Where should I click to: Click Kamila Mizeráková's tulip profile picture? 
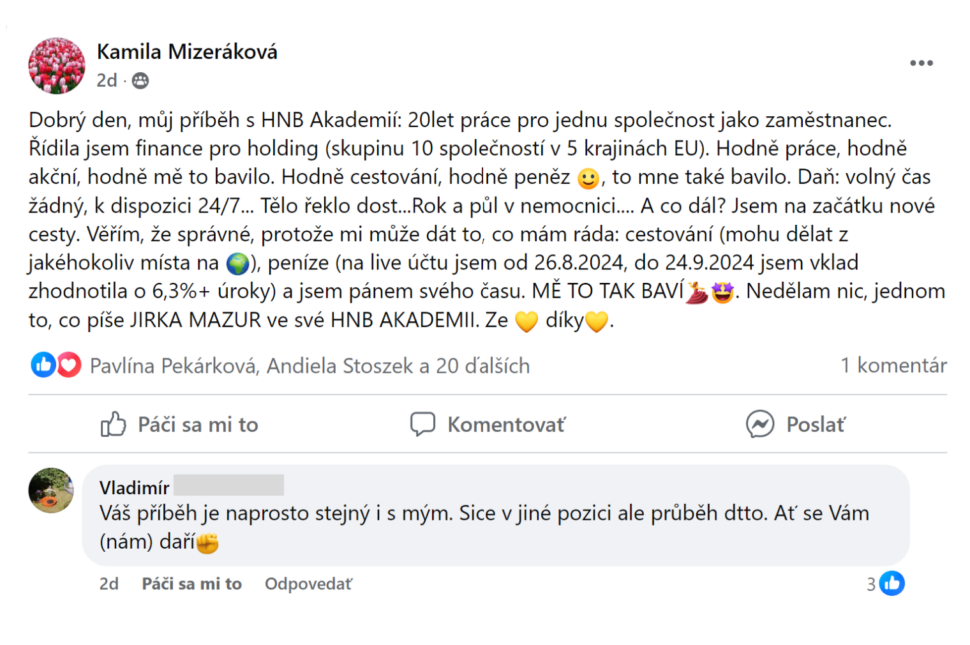[x=56, y=66]
